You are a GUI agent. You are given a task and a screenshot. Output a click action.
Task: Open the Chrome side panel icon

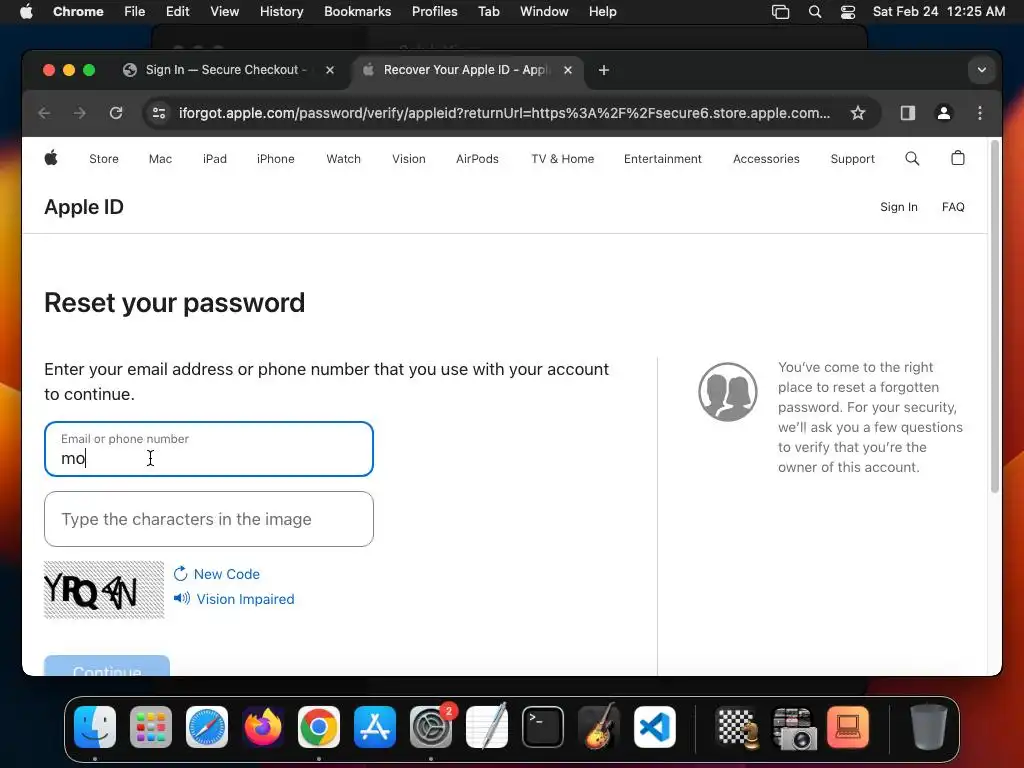point(908,113)
